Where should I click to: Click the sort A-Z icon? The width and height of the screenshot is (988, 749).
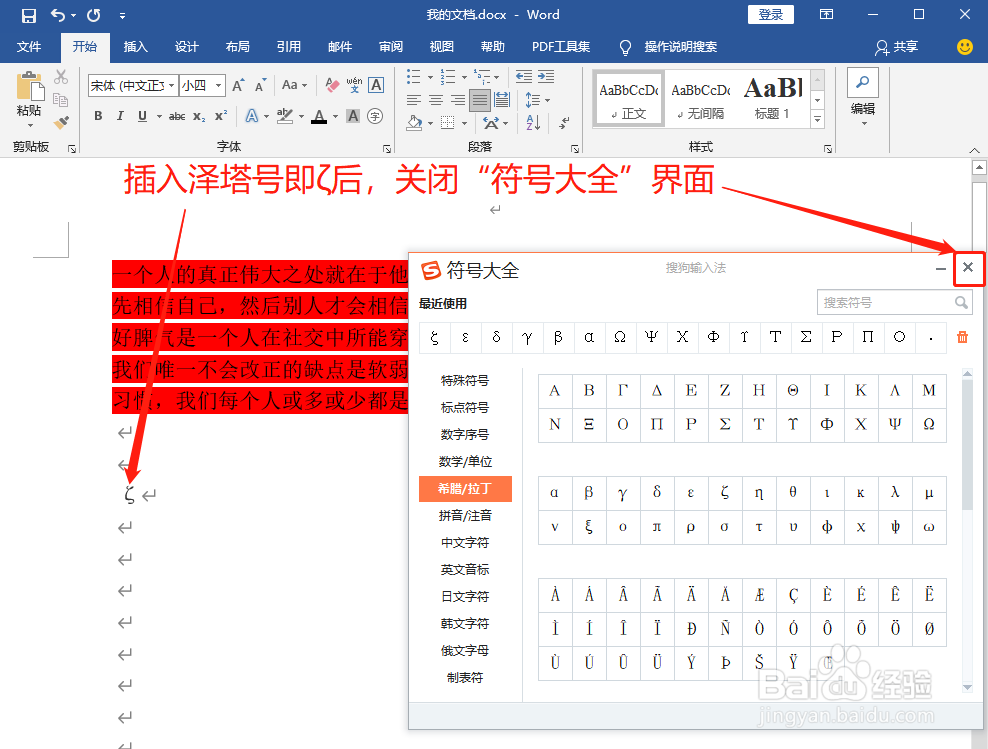533,123
